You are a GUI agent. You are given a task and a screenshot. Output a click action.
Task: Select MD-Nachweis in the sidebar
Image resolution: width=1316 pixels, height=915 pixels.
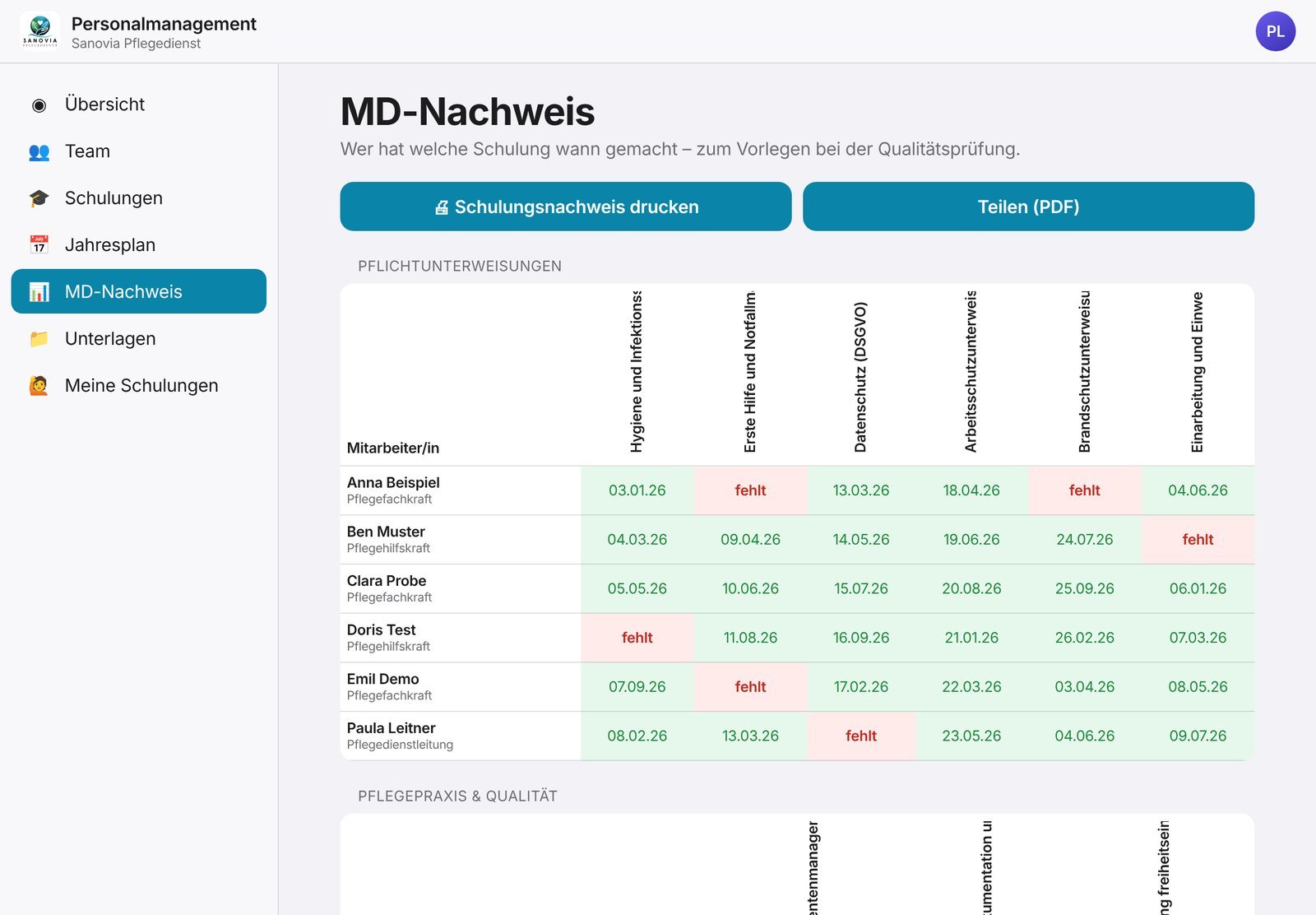tap(138, 291)
